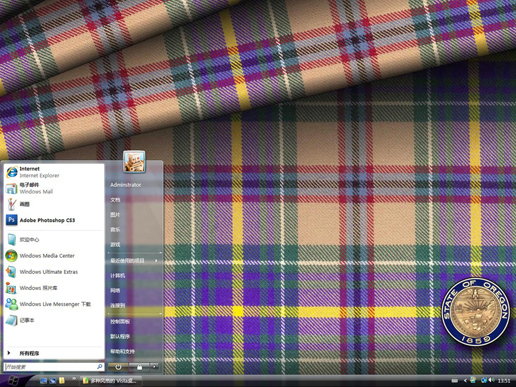Open the 画图 Paint program
Image resolution: width=516 pixels, height=387 pixels.
54,204
